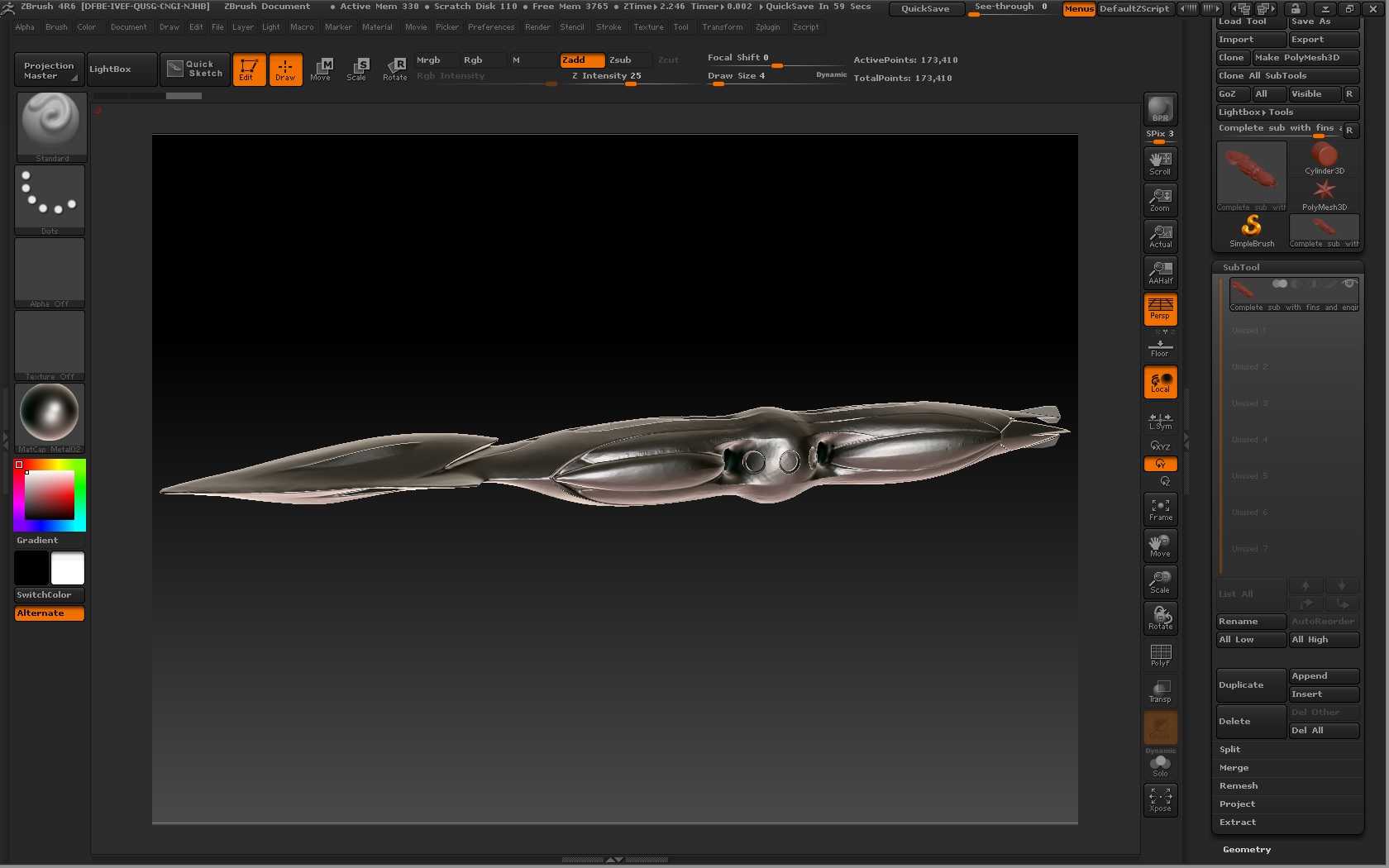Open the Zplugin menu
Image resolution: width=1389 pixels, height=868 pixels.
point(767,27)
